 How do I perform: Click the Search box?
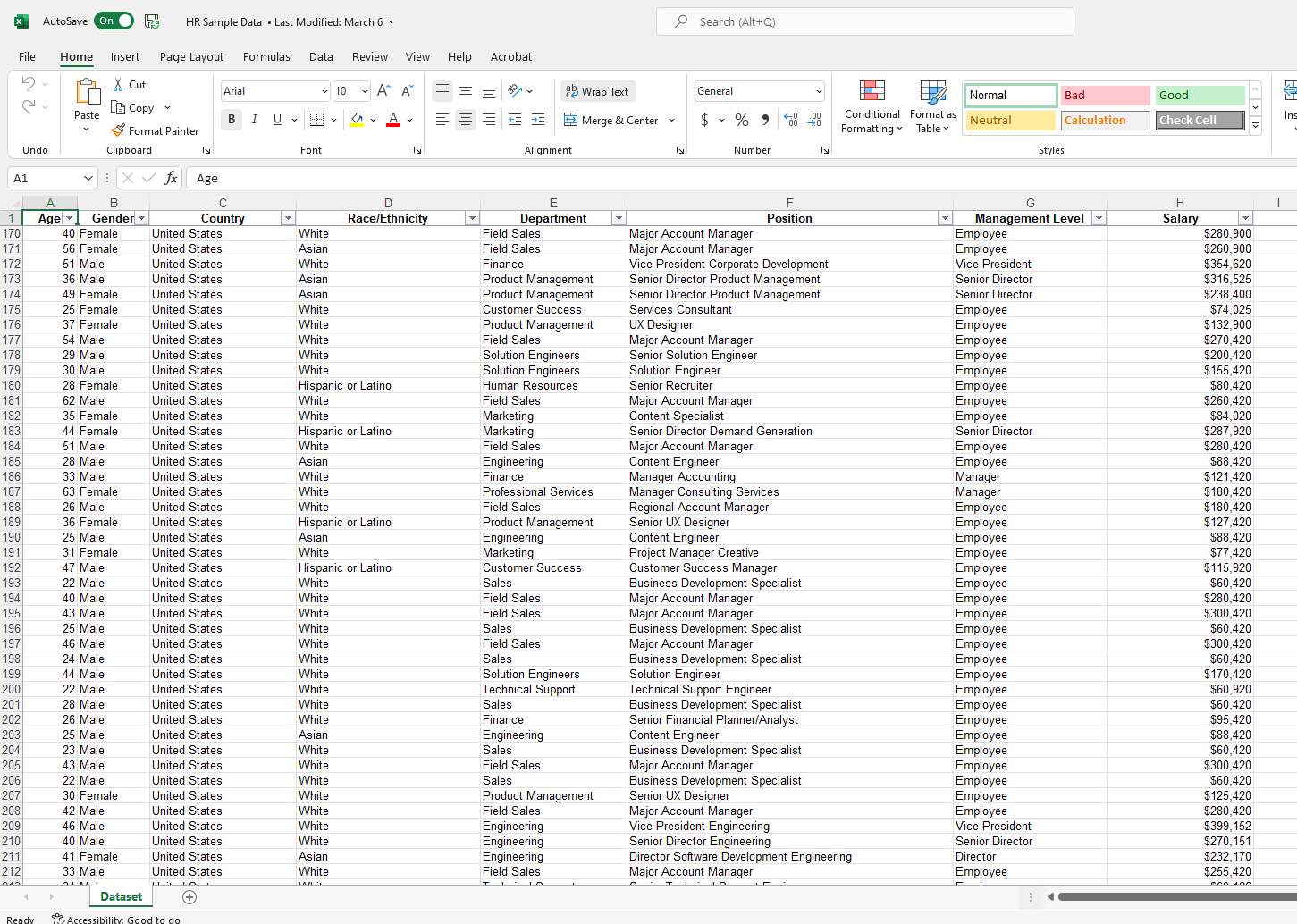click(865, 21)
